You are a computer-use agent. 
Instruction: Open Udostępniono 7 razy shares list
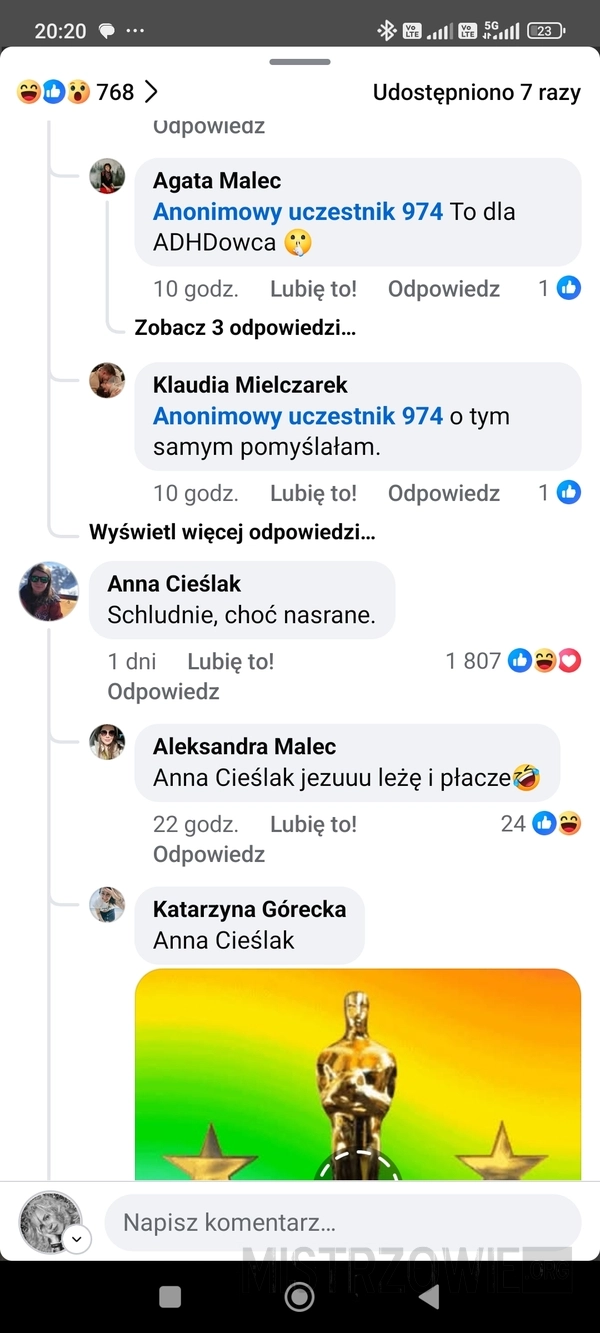(x=476, y=92)
